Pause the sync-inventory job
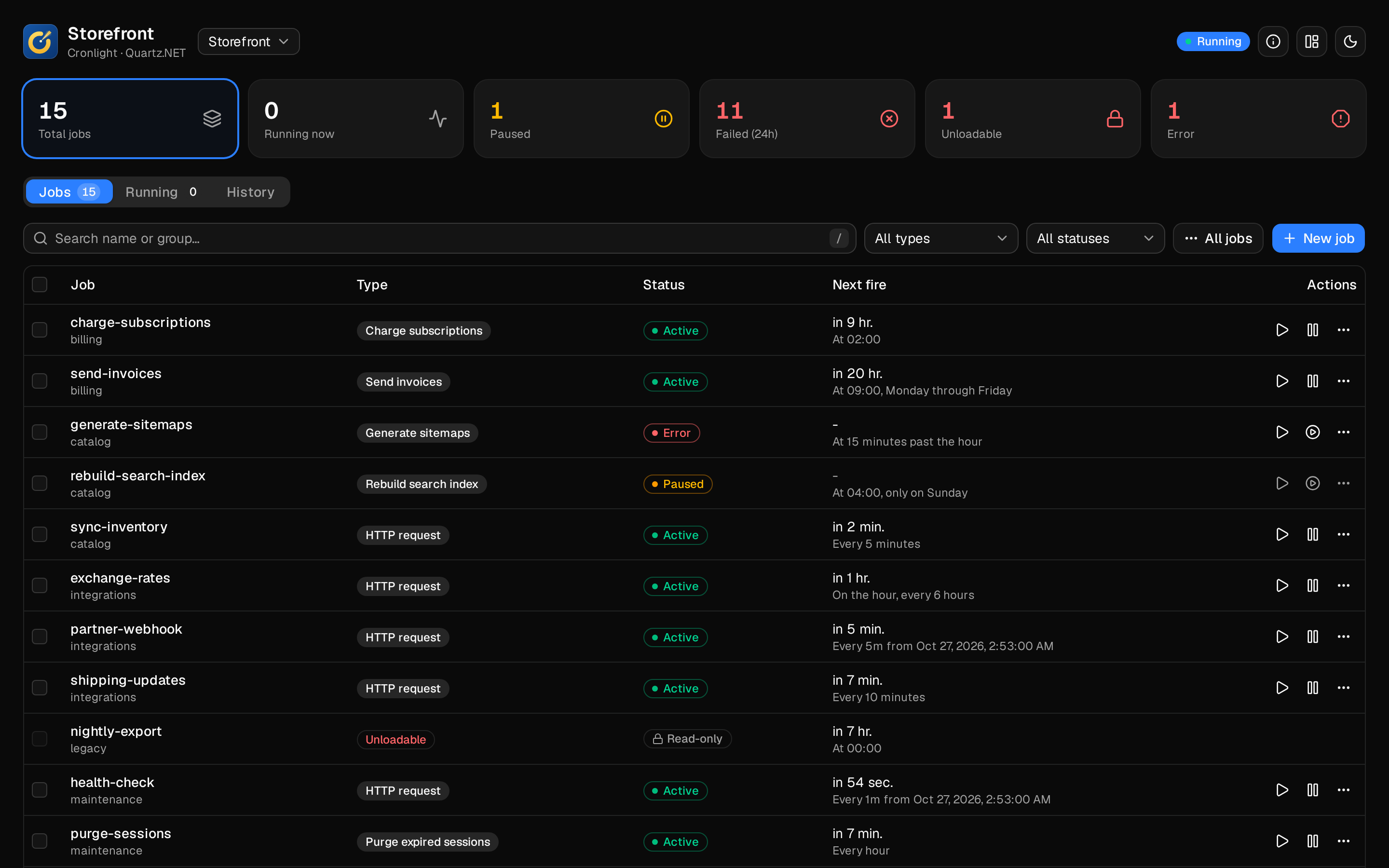Screen dimensions: 1389x868 (x=1312, y=534)
